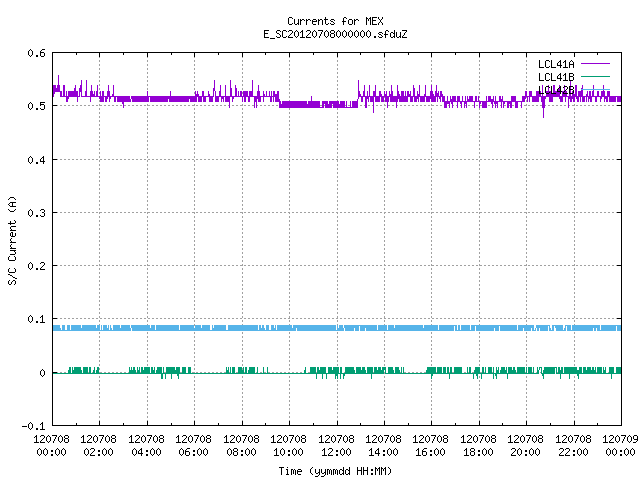Click the 120708 04:00 x-axis tick label

click(147, 446)
